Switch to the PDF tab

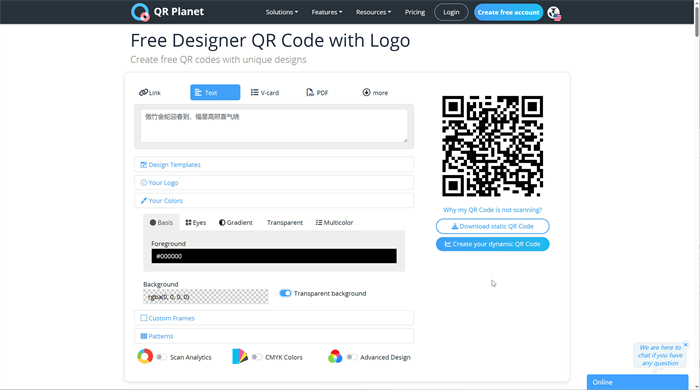coord(317,92)
